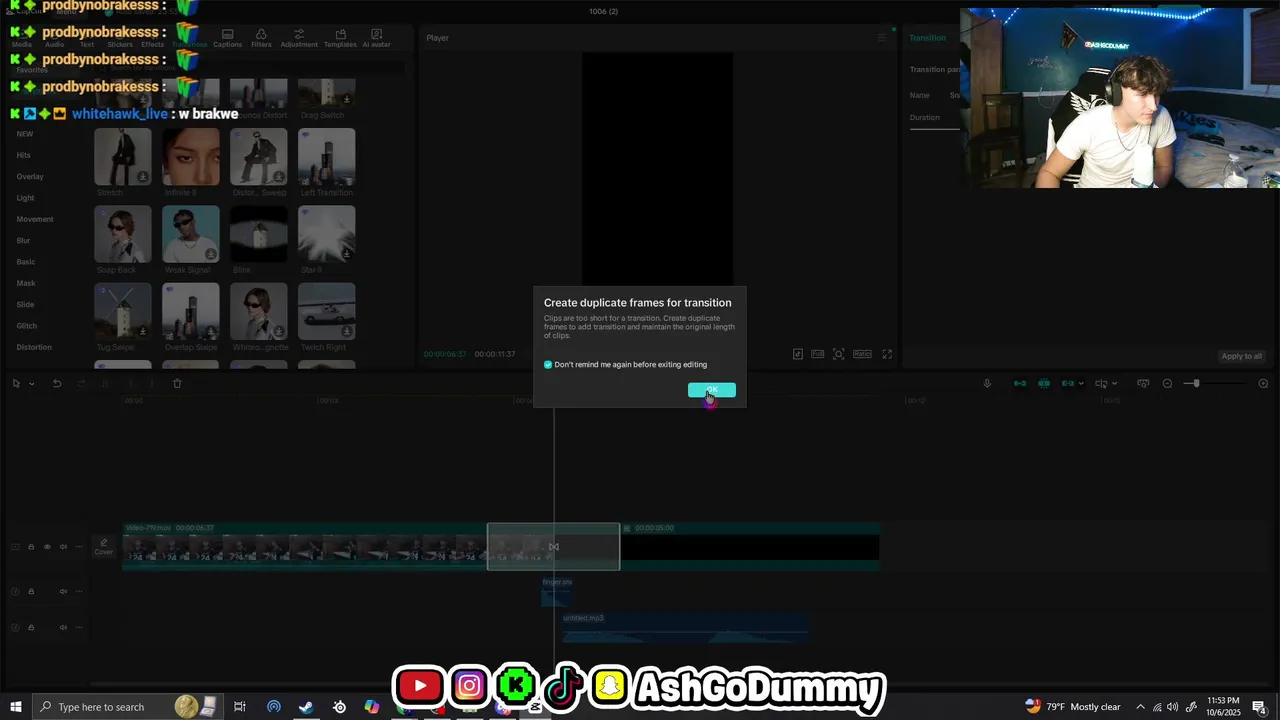1280x720 pixels.
Task: Download the Weak Signal transition
Action: click(x=211, y=254)
